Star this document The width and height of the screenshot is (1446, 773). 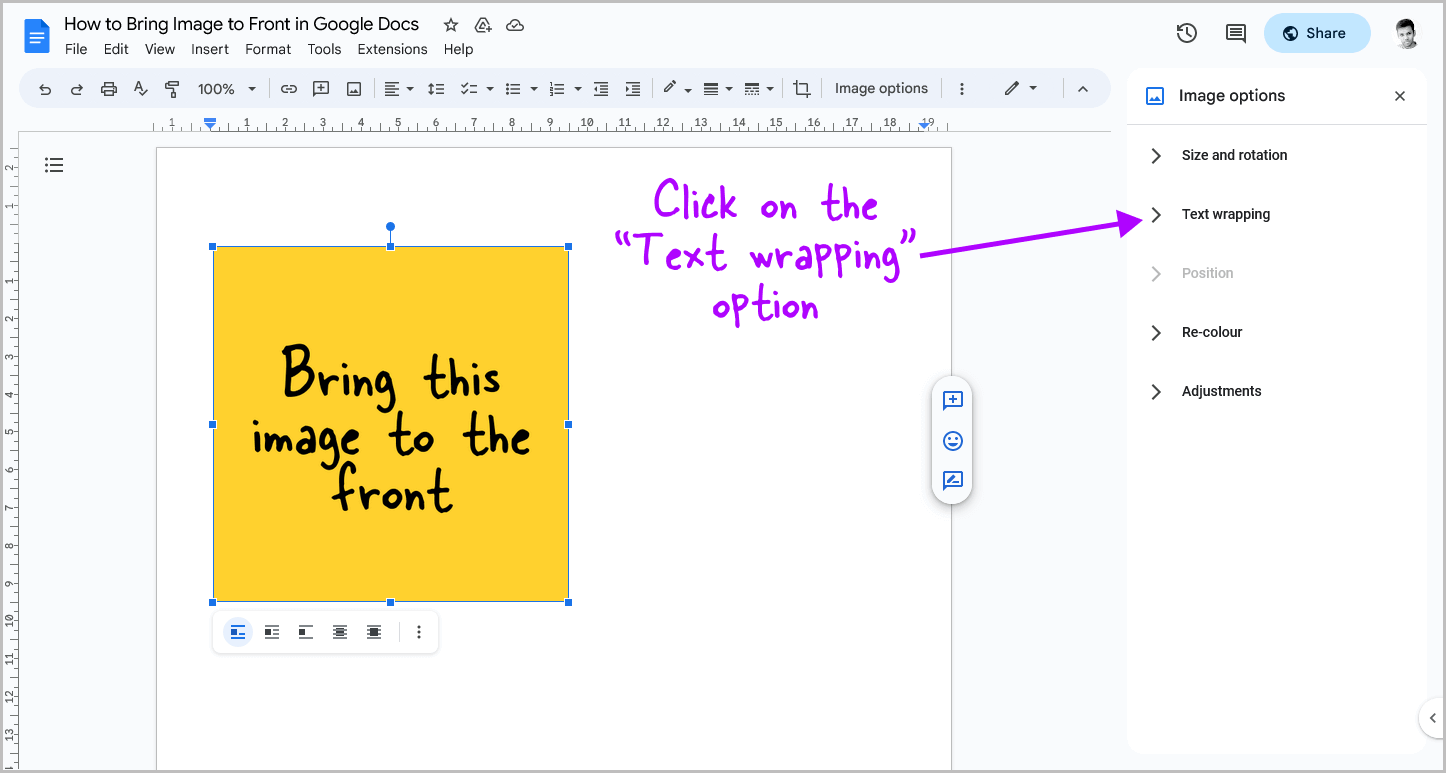point(451,25)
